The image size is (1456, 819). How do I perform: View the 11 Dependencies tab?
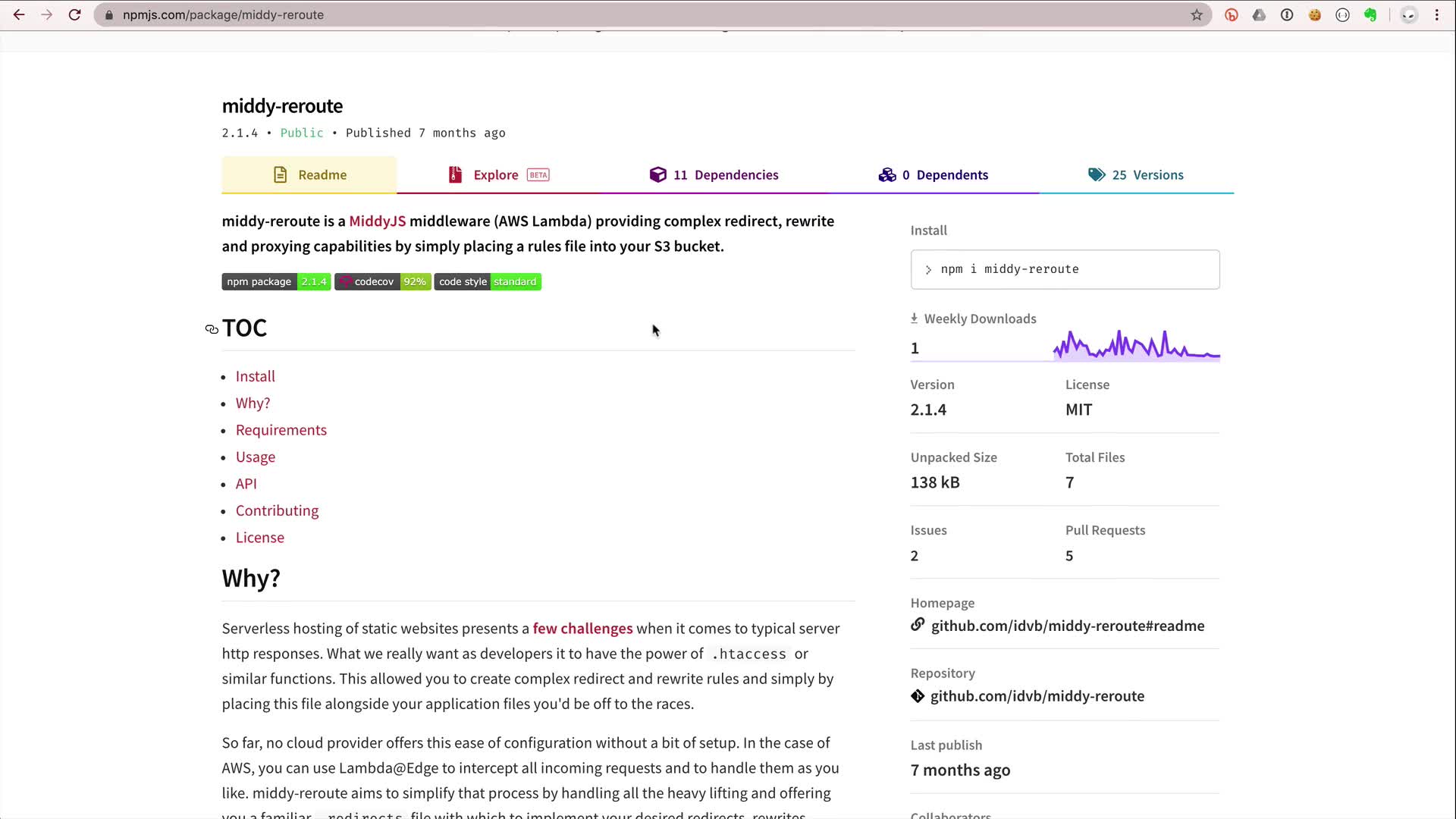click(x=714, y=175)
